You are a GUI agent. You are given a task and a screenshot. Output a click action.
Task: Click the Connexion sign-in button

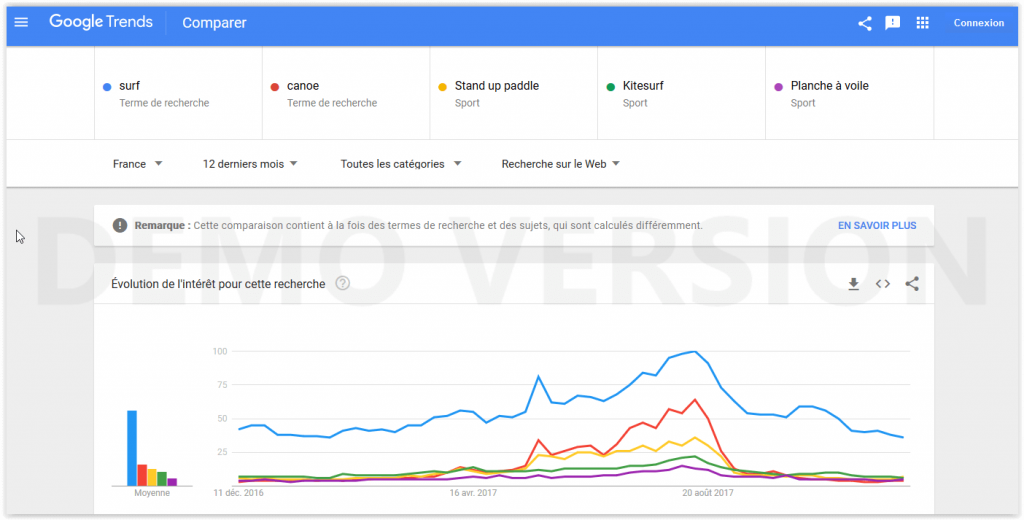pyautogui.click(x=978, y=23)
